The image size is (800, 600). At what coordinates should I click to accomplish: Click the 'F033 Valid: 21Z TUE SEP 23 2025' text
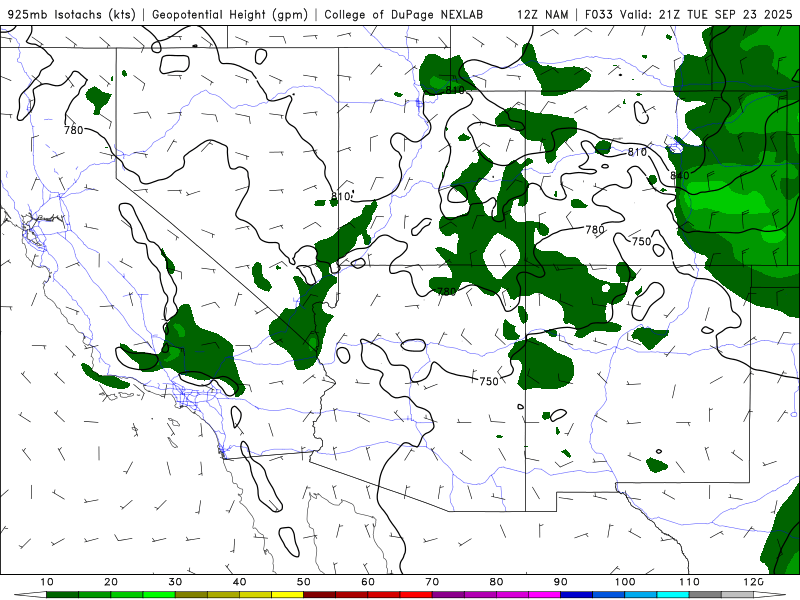click(x=688, y=14)
